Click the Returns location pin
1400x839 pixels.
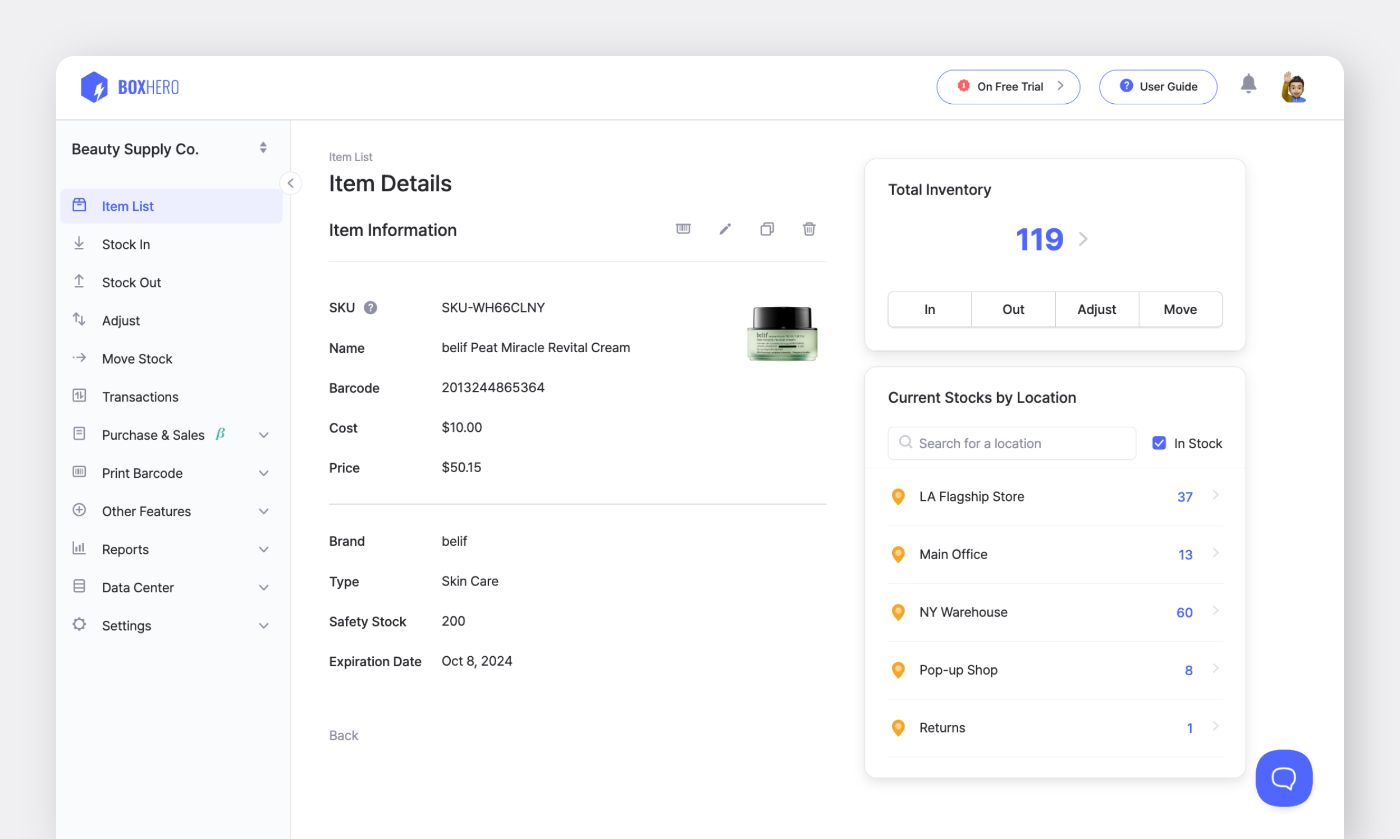[x=898, y=728]
